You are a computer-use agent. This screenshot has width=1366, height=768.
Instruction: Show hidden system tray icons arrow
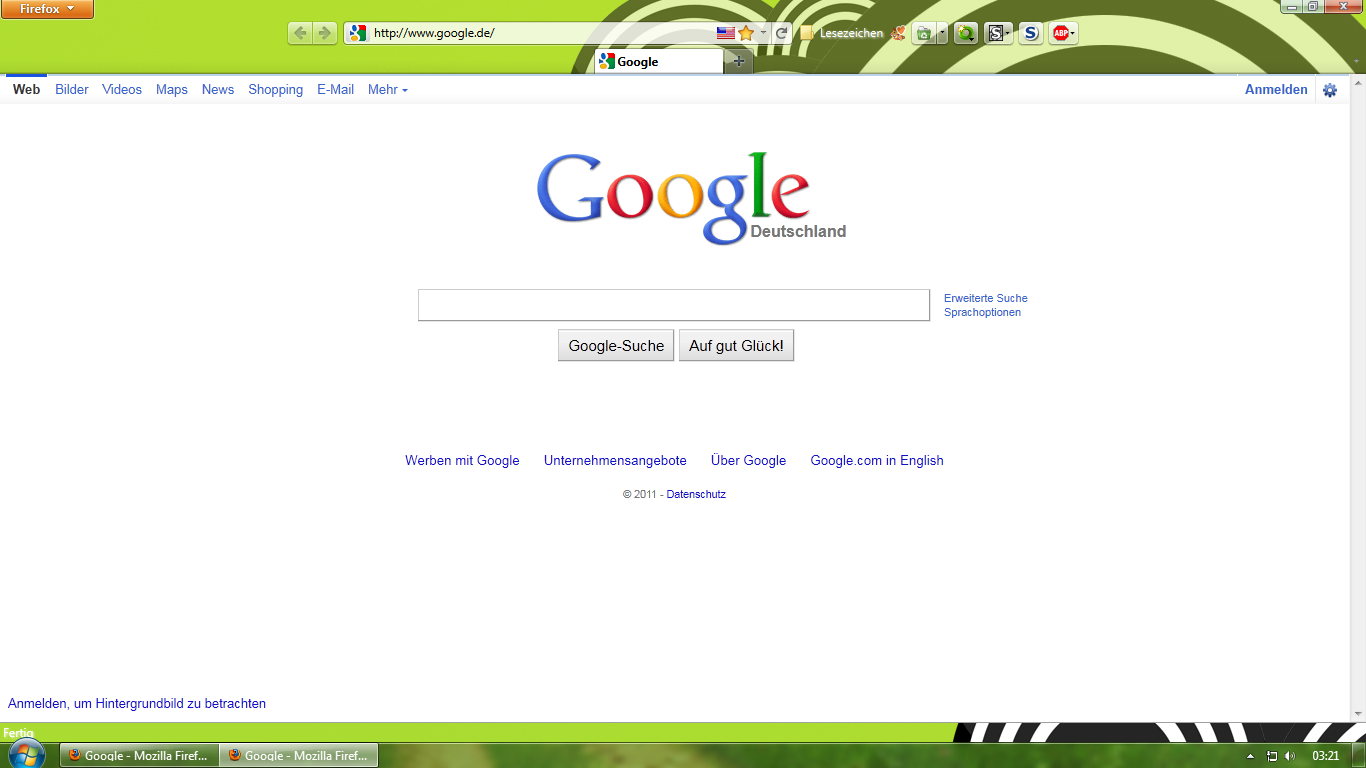point(1250,756)
